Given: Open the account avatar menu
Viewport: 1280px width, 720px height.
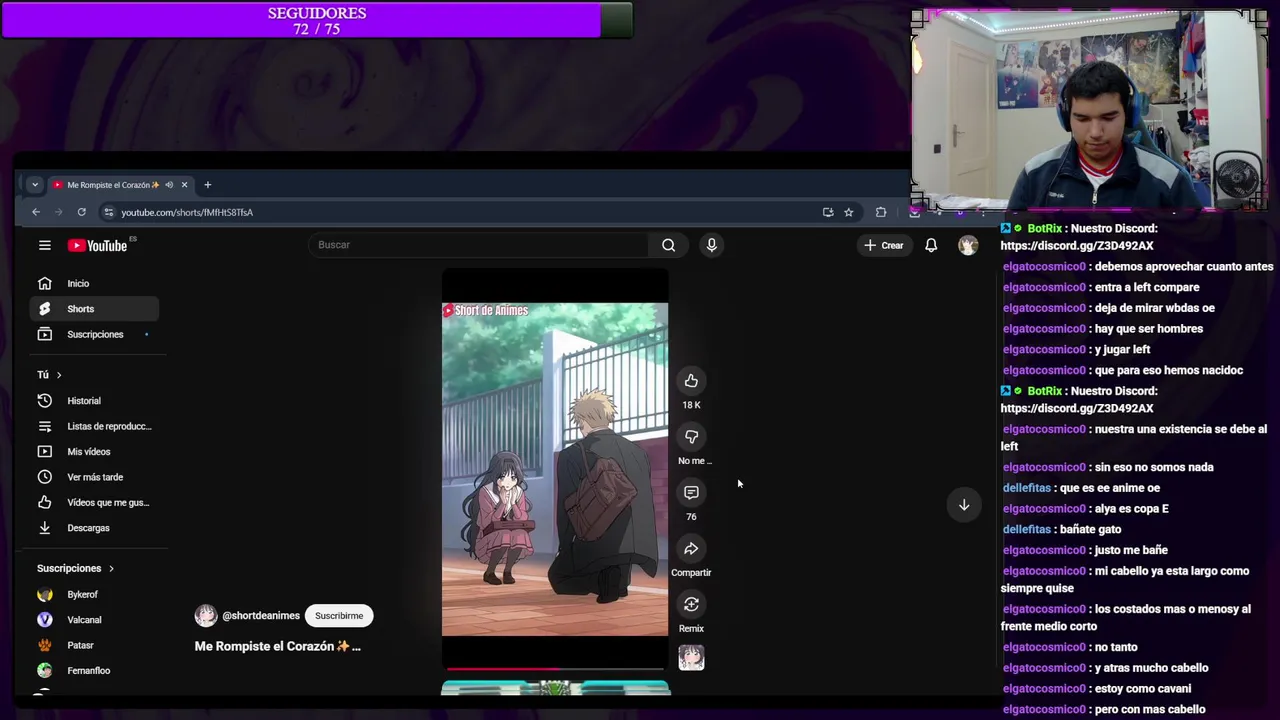Looking at the screenshot, I should point(967,245).
